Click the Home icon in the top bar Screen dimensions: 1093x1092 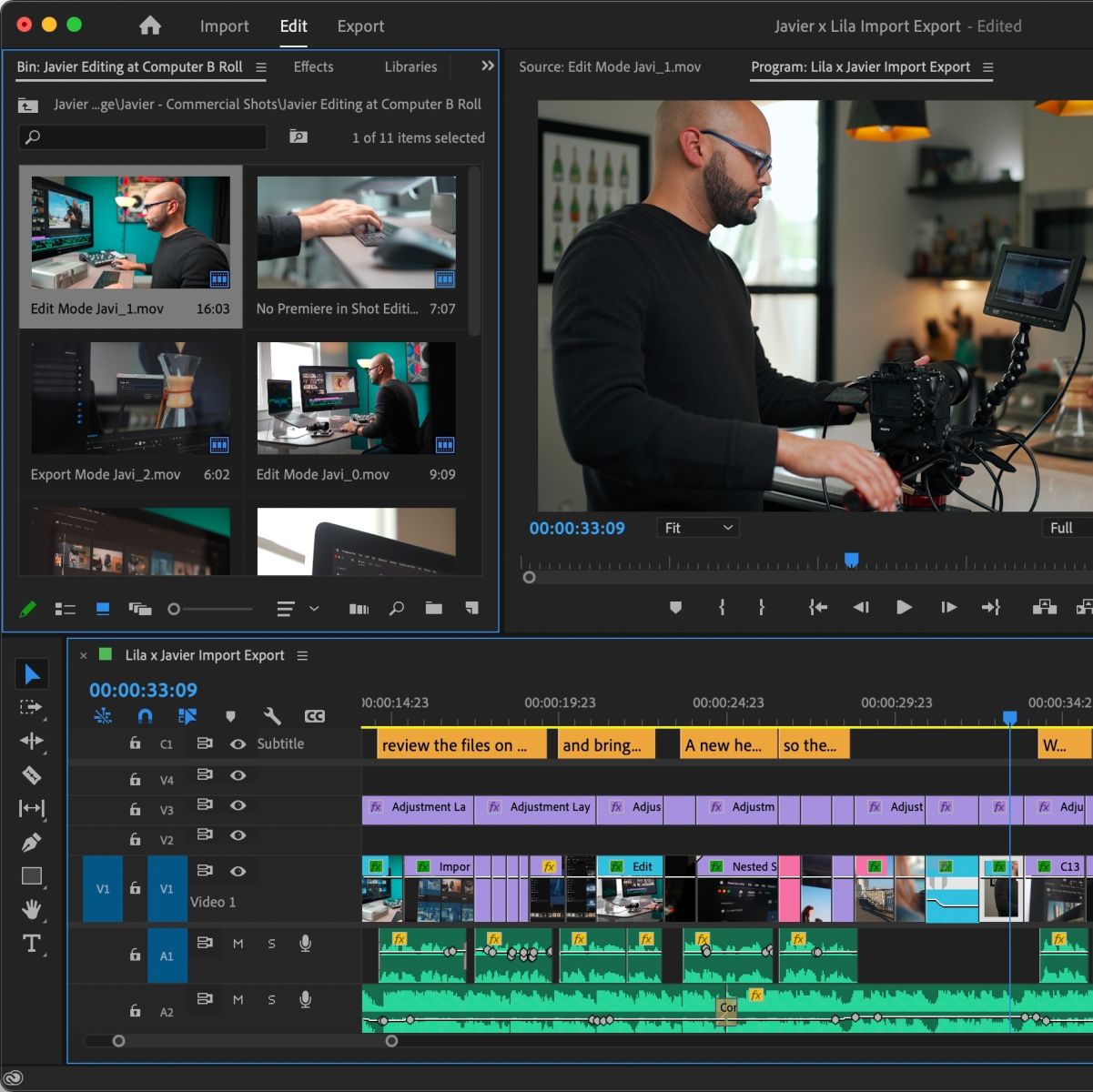[149, 25]
